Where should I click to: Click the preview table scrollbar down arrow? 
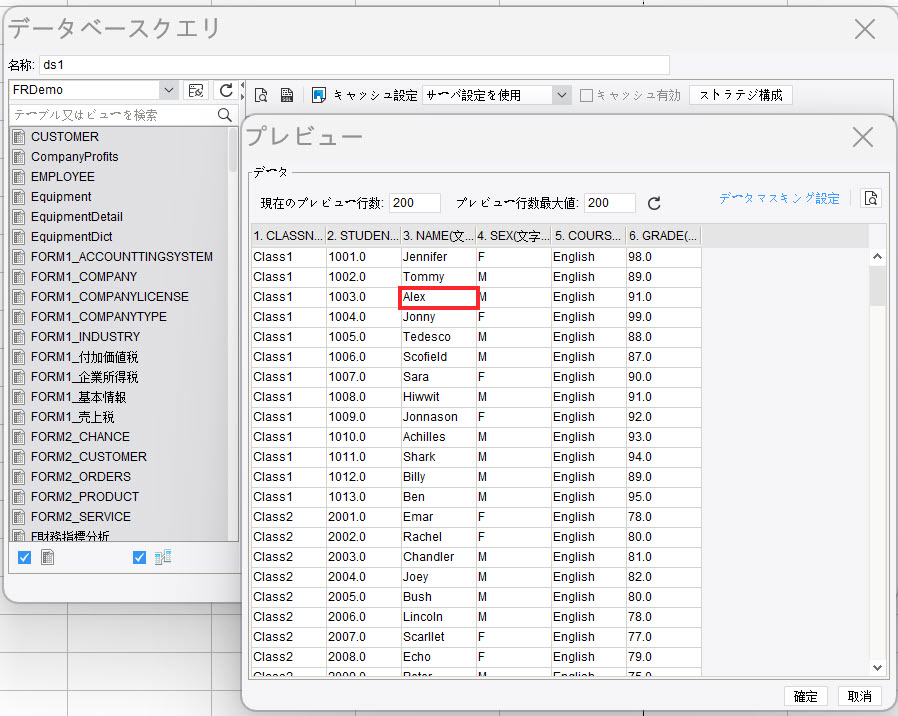877,667
